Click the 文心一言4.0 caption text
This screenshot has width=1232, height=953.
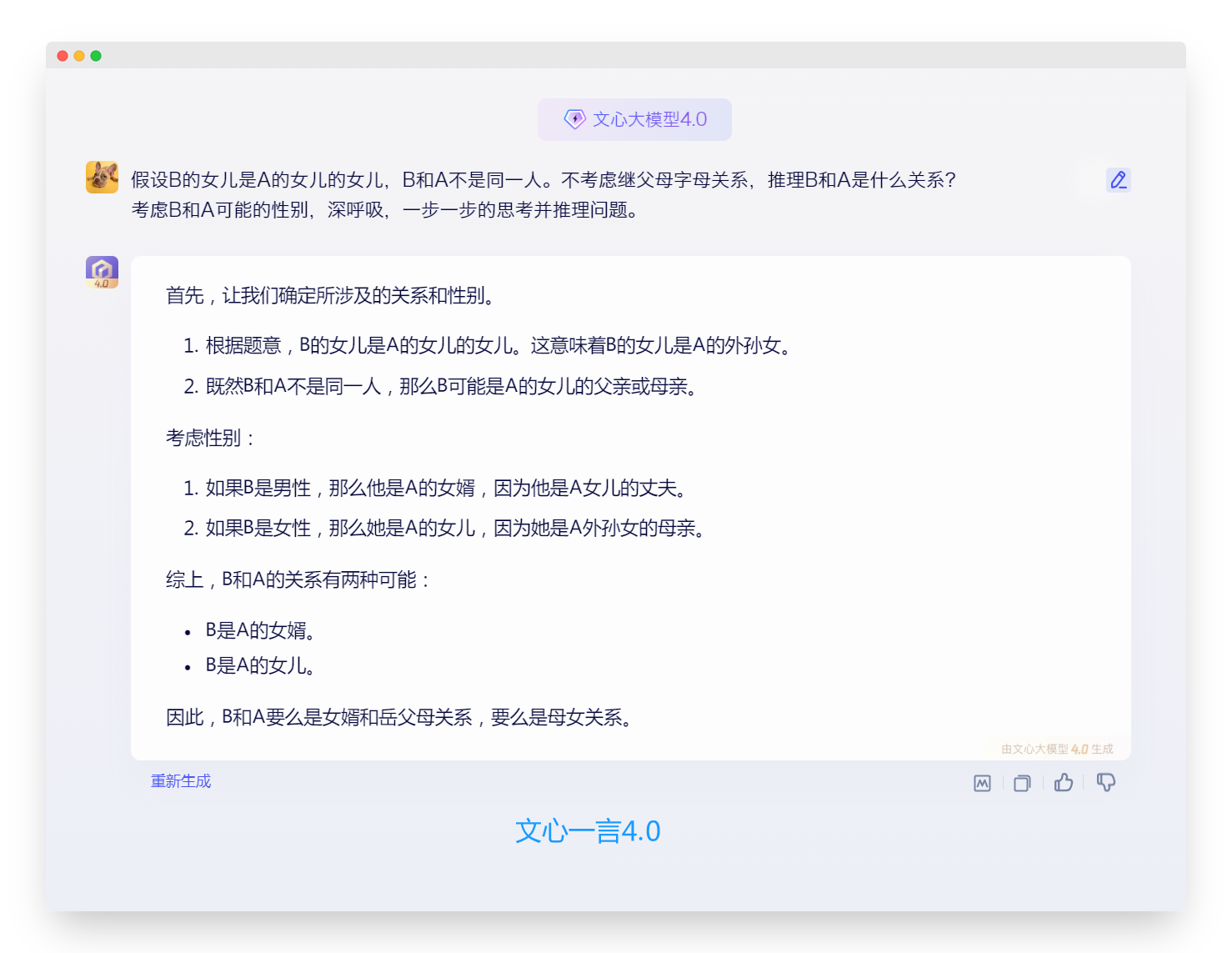(x=588, y=831)
